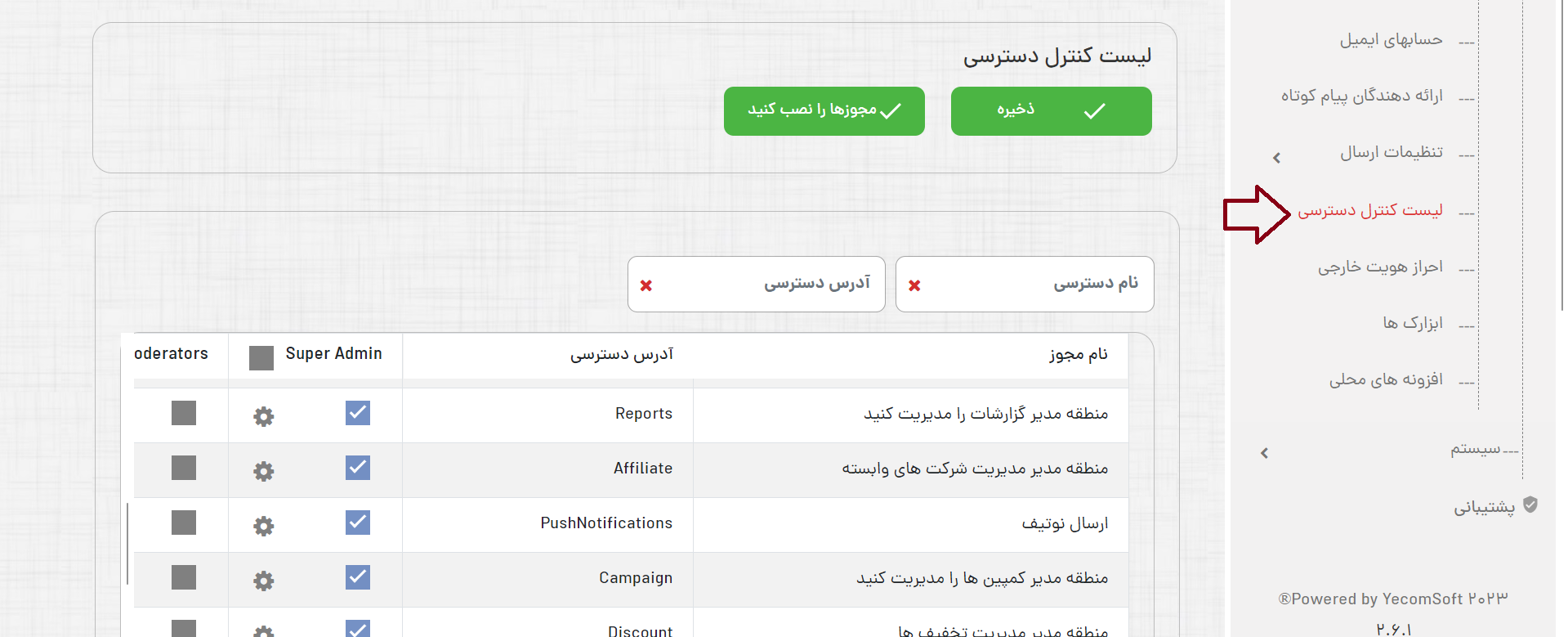Click منطقه مدیر کمپین ها را مدیریت کنید text
The width and height of the screenshot is (1568, 637).
point(982,578)
